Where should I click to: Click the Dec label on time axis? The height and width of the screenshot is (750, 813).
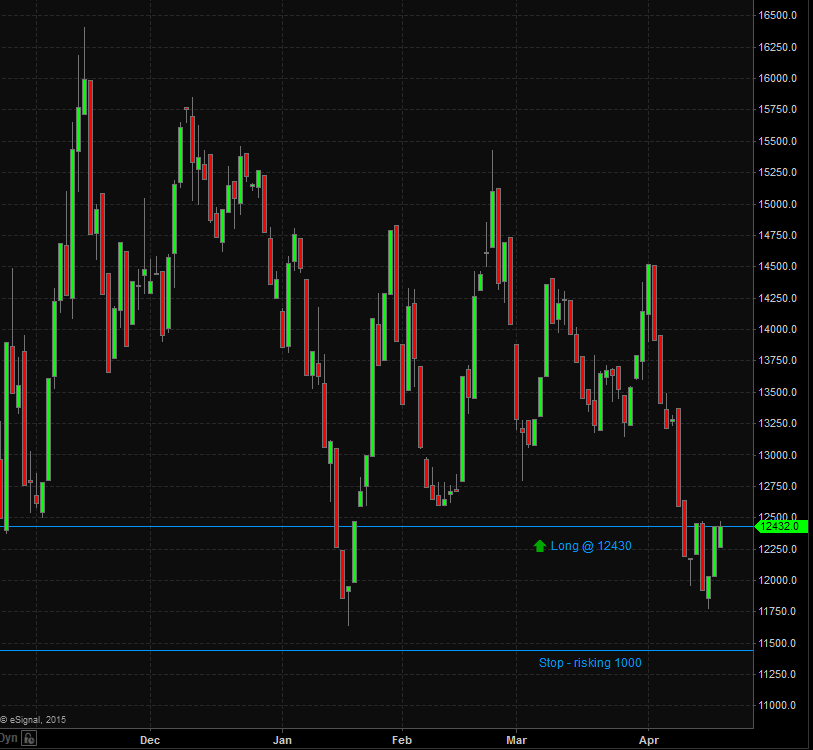click(150, 740)
